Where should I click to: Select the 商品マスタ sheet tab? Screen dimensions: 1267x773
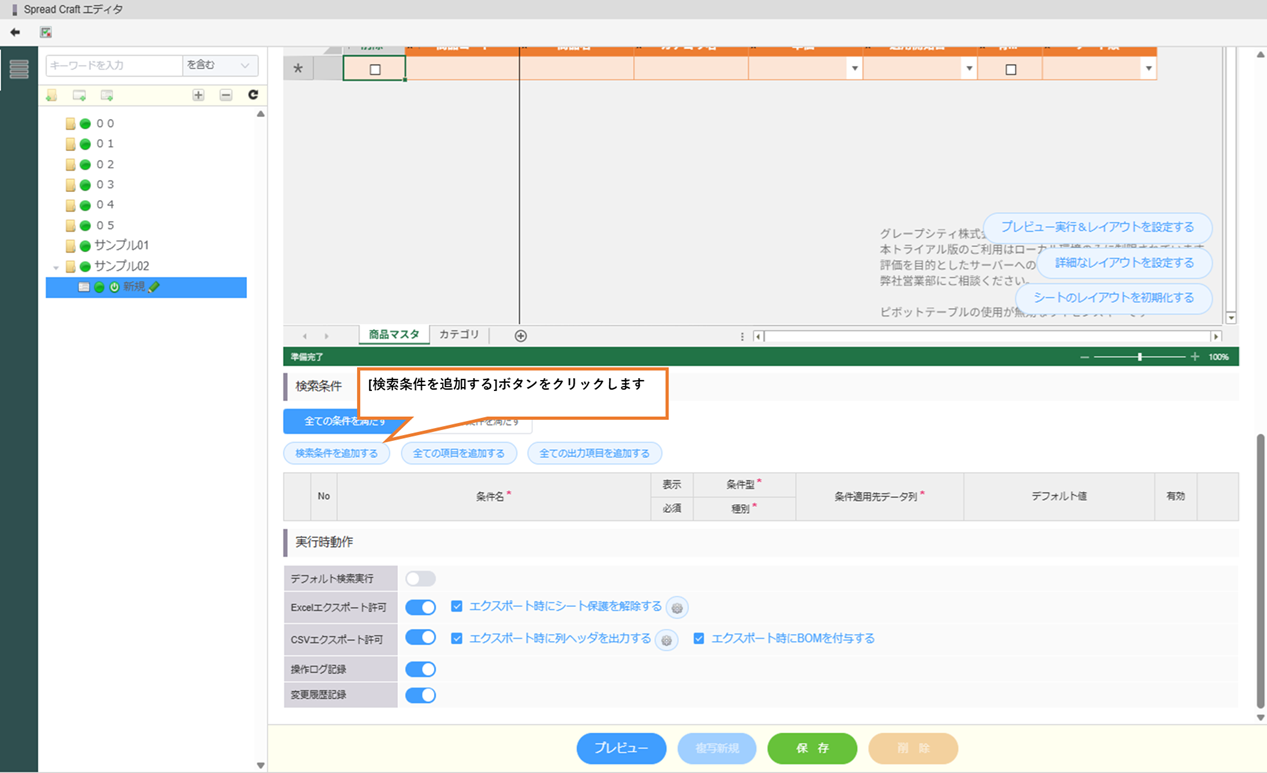point(394,335)
